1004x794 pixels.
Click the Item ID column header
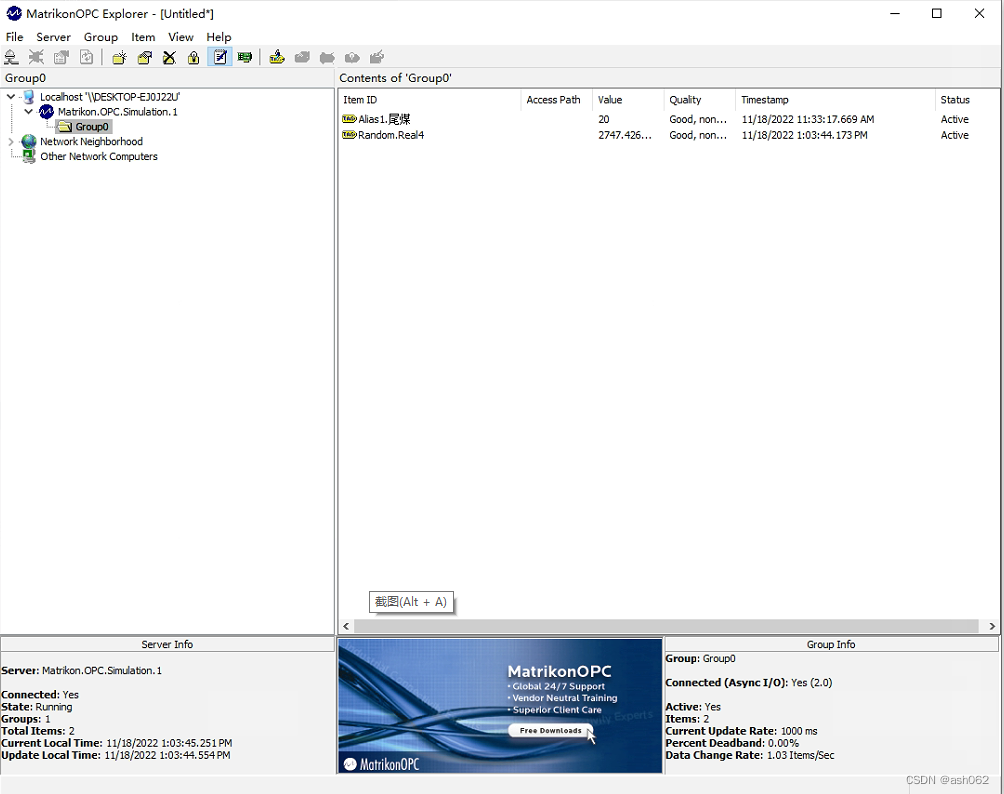tap(430, 100)
